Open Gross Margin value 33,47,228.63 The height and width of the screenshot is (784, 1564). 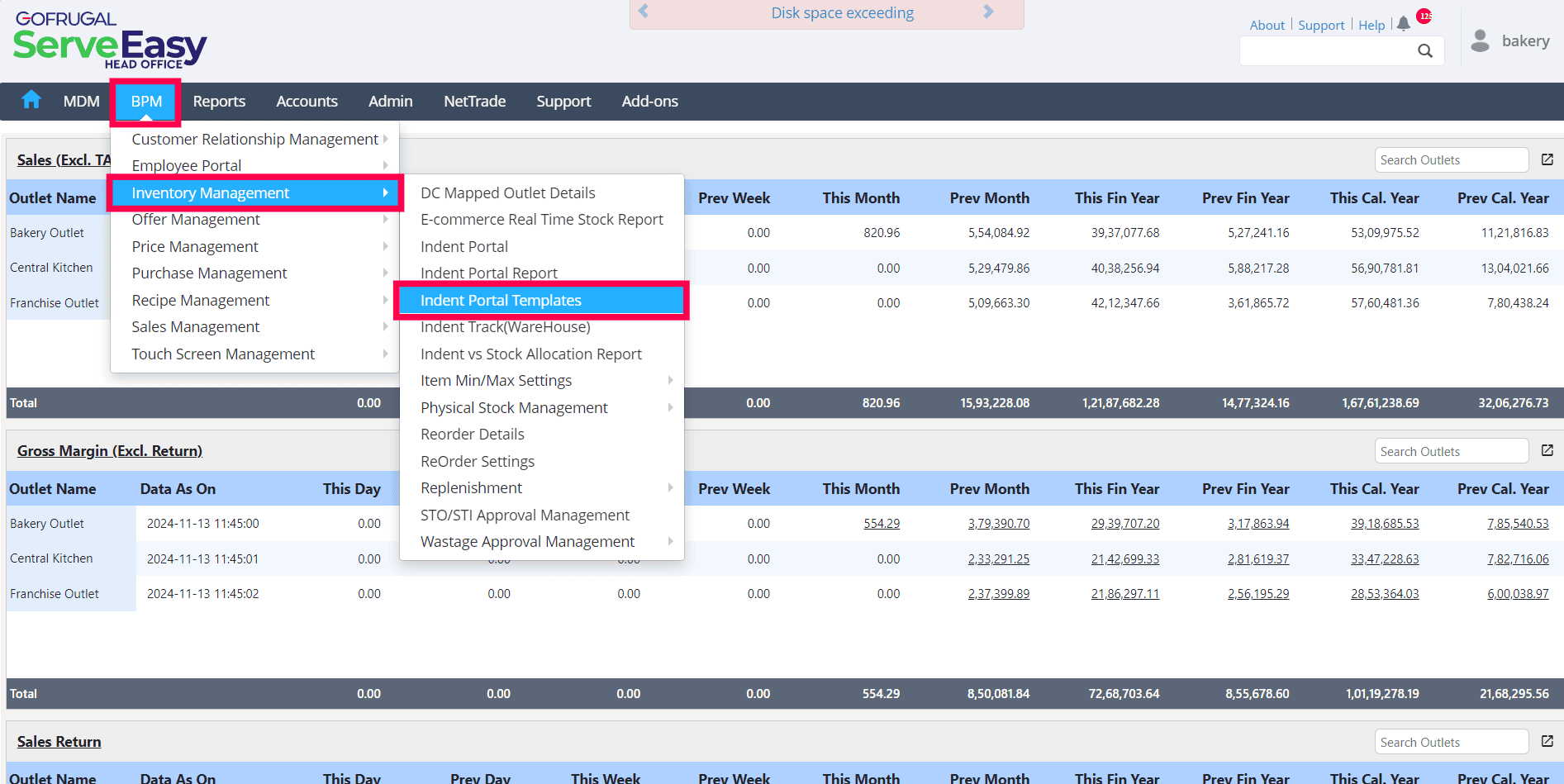click(x=1385, y=558)
